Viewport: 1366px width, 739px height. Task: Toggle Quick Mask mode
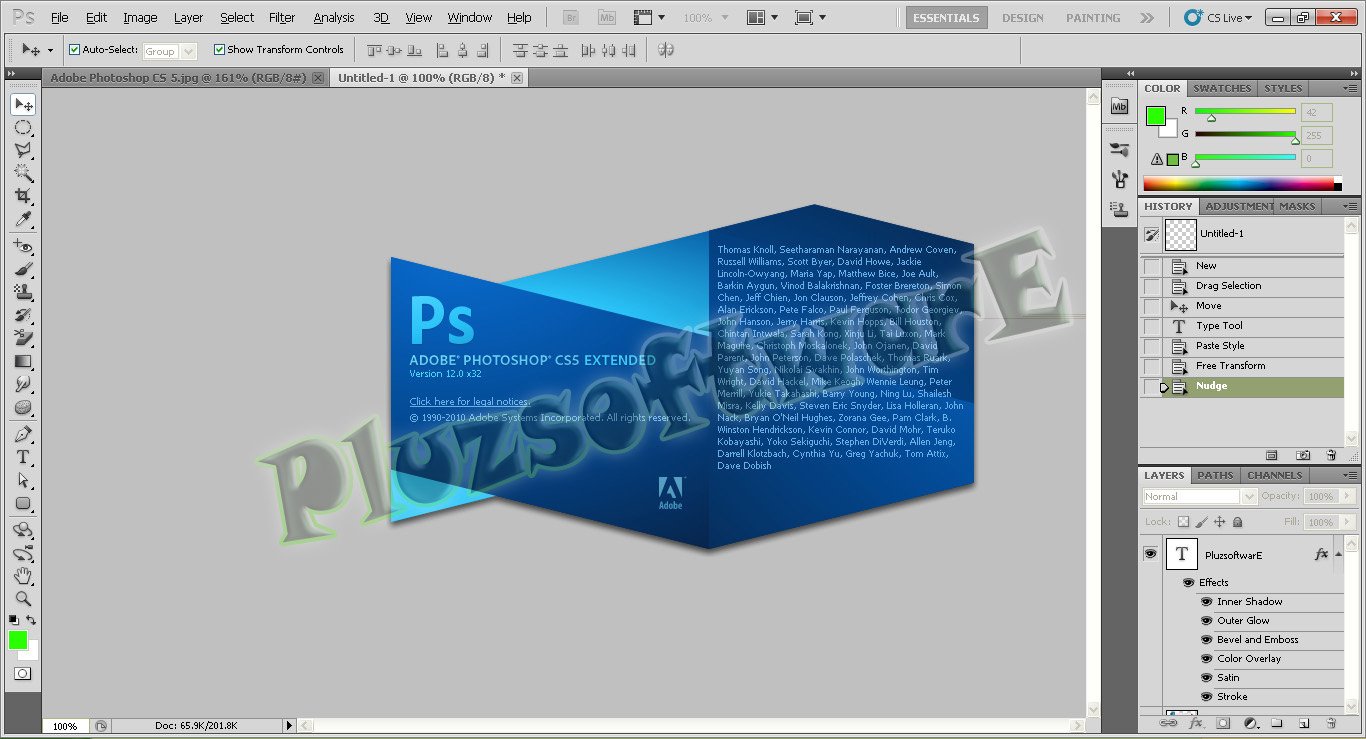click(22, 674)
